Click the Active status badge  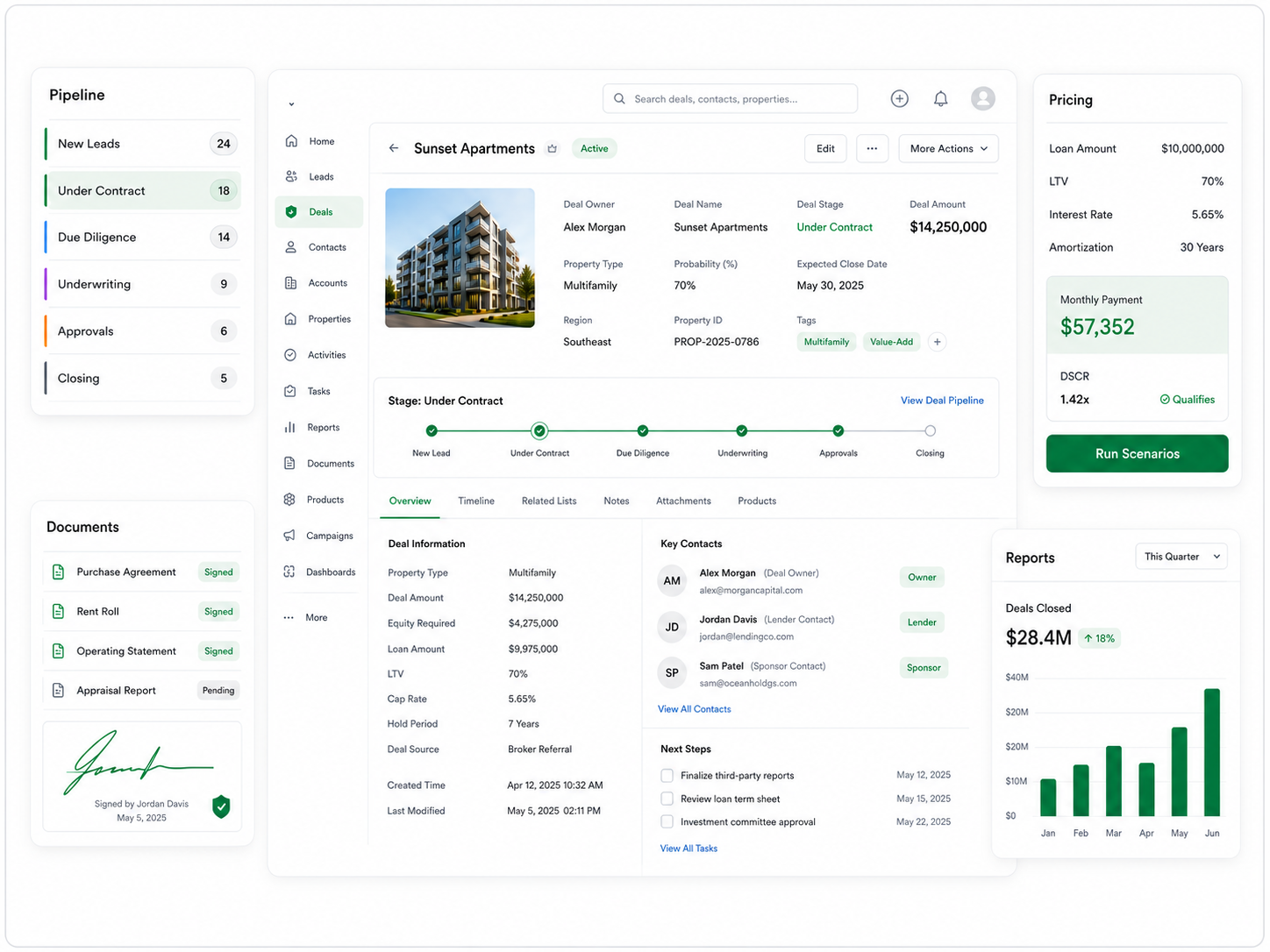pos(594,148)
